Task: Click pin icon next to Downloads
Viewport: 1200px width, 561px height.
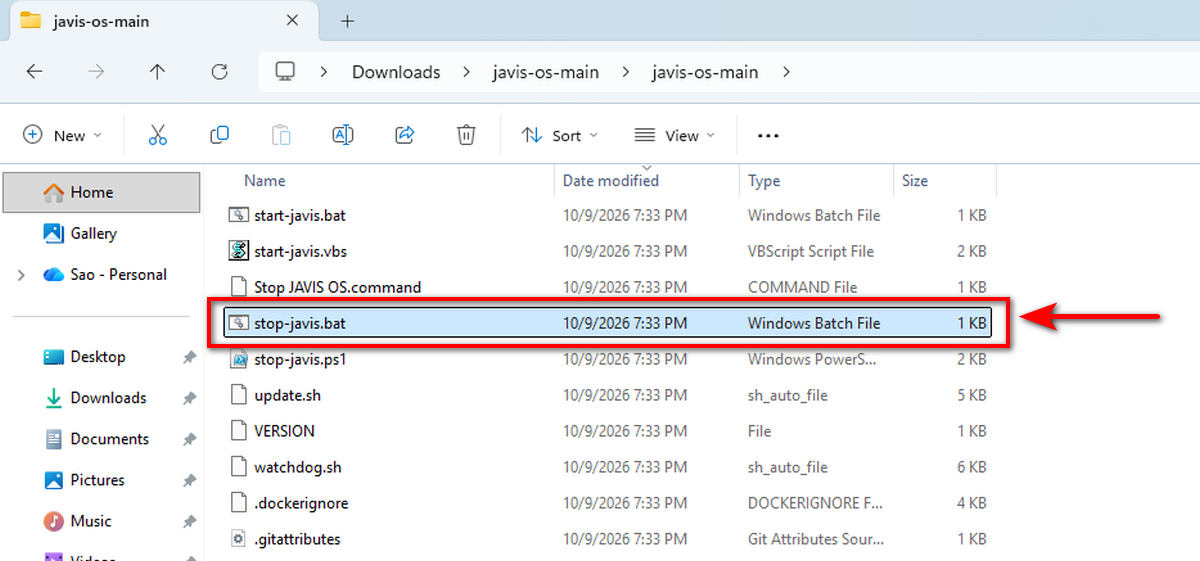Action: [189, 398]
